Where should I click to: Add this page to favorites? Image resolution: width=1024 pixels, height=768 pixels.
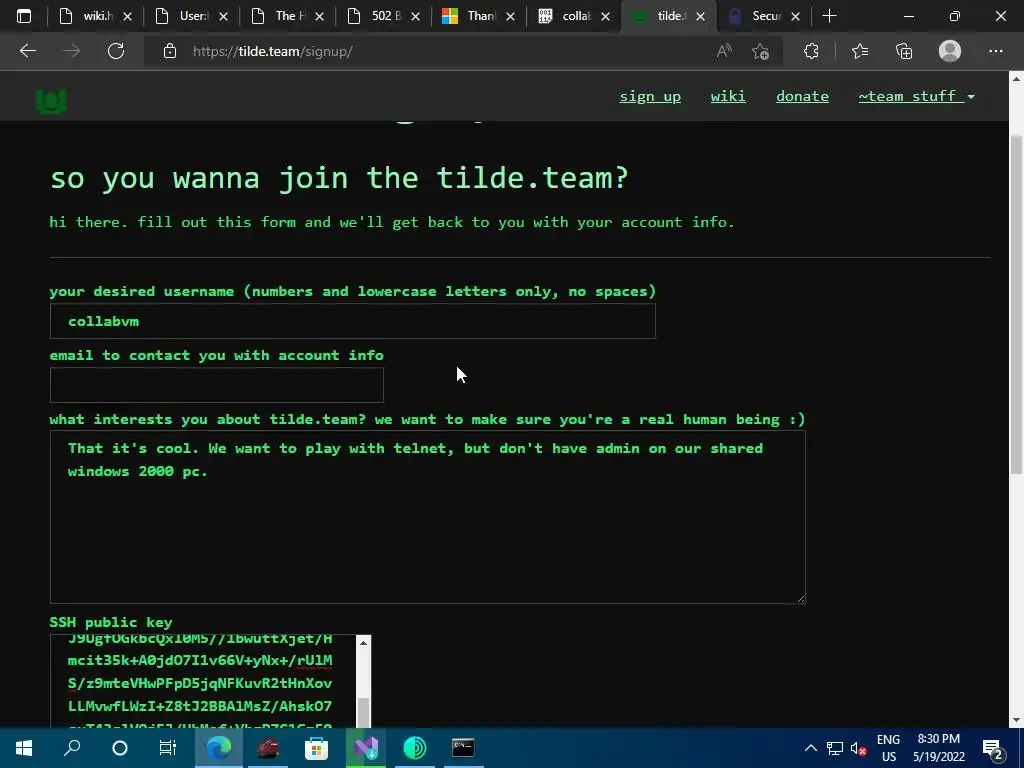[760, 51]
